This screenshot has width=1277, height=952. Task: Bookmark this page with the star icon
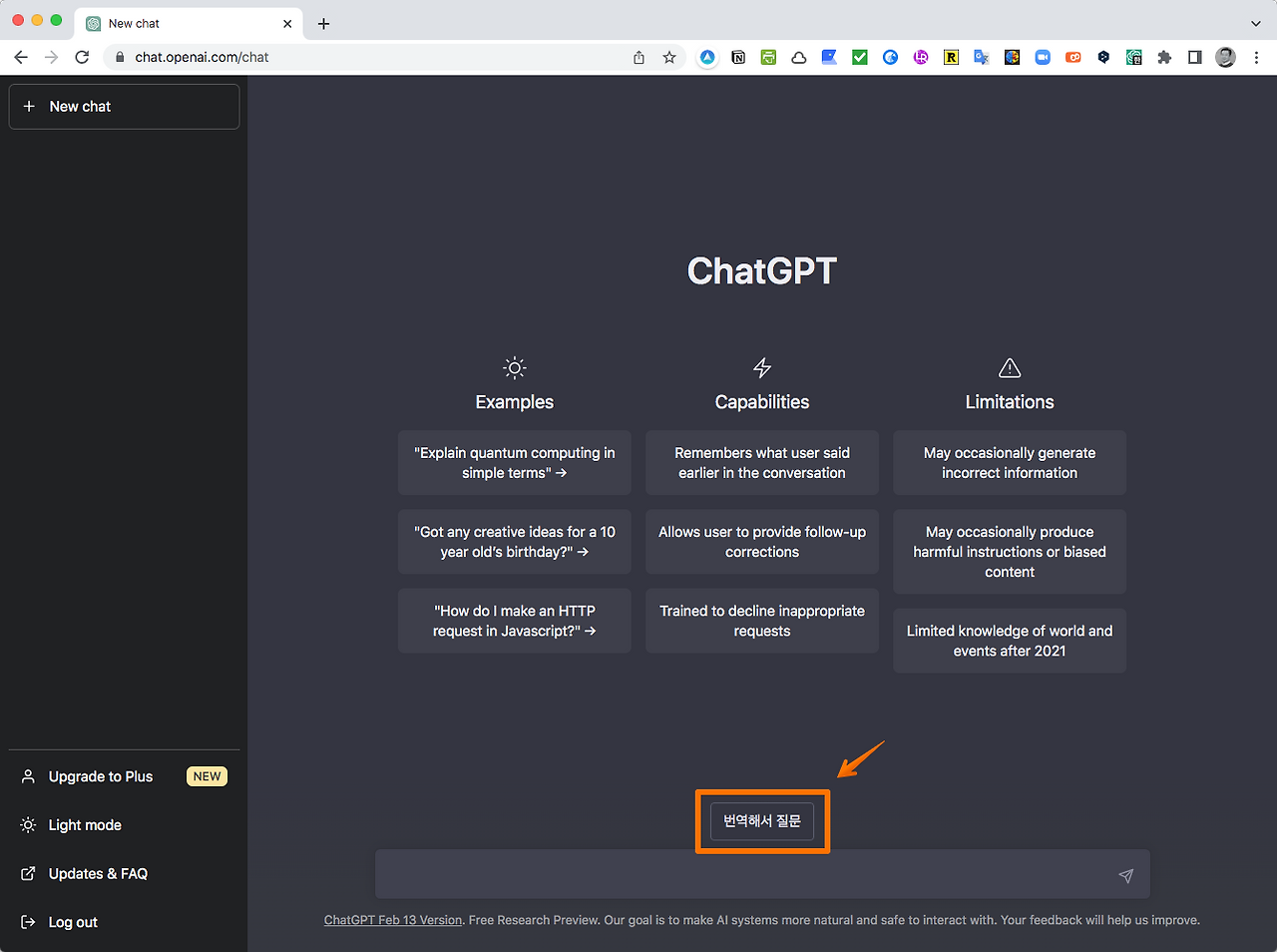coord(669,57)
